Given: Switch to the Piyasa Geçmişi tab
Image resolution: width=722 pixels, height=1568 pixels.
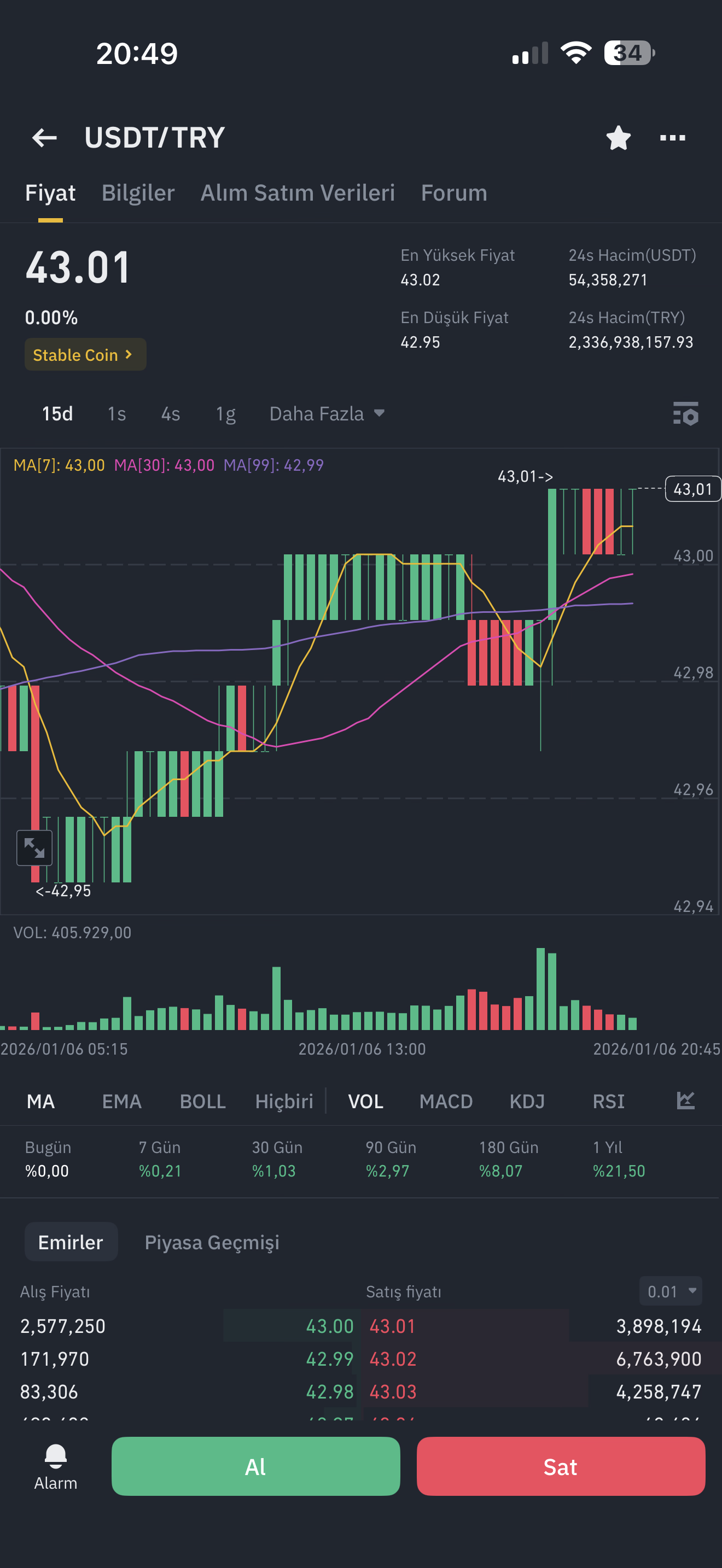Looking at the screenshot, I should (212, 1242).
